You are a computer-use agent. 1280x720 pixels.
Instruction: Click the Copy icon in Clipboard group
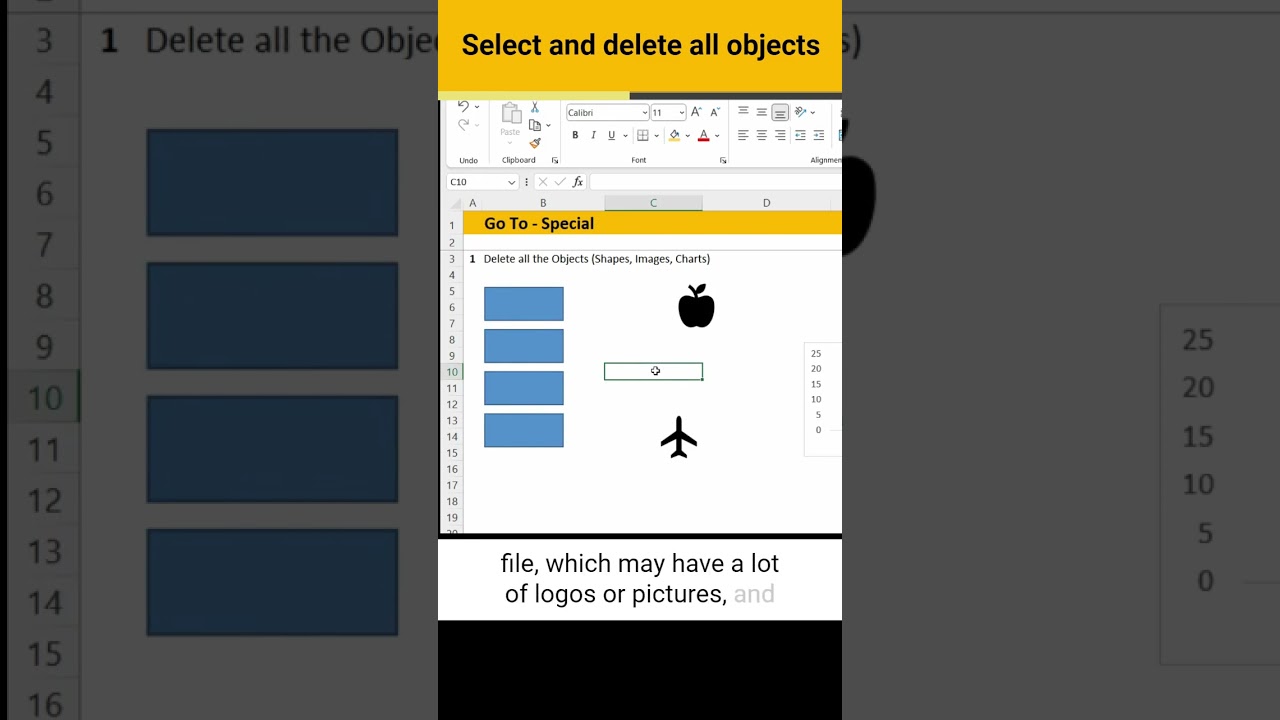point(535,125)
